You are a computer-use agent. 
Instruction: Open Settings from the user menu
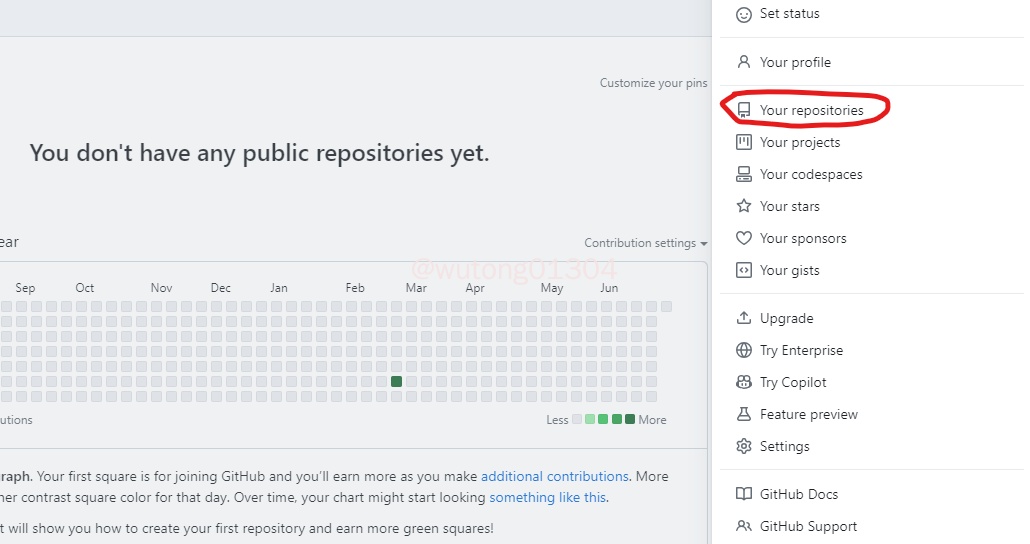pyautogui.click(x=784, y=446)
